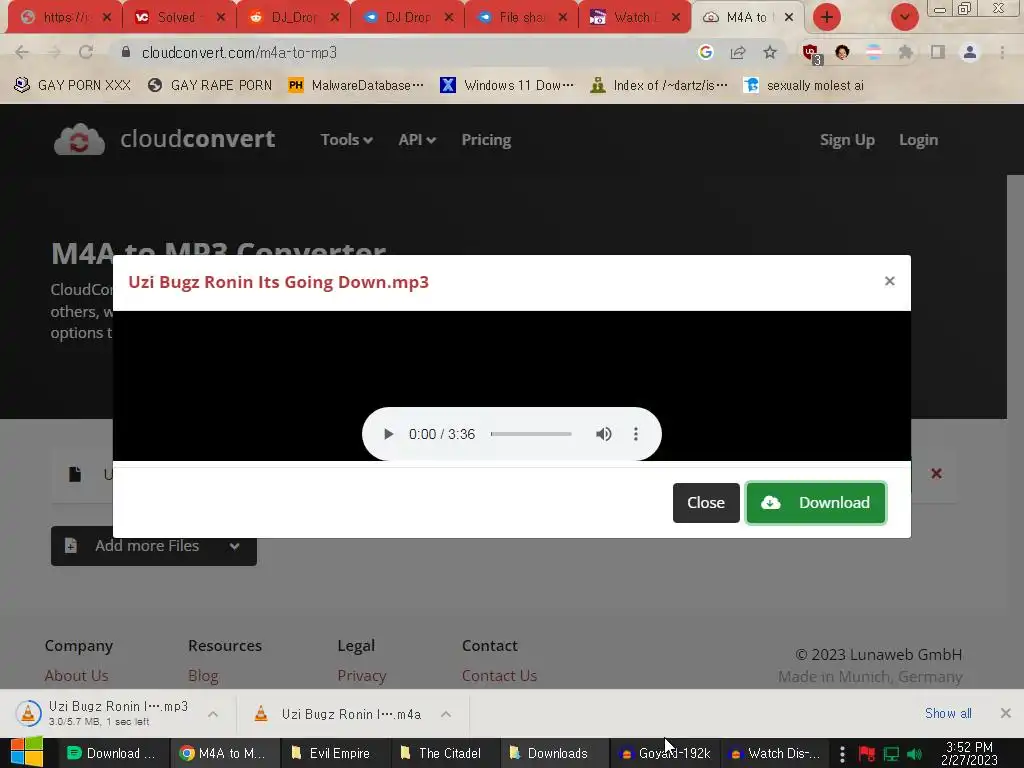Open the Extensions puzzle icon
The height and width of the screenshot is (768, 1024).
(x=905, y=52)
